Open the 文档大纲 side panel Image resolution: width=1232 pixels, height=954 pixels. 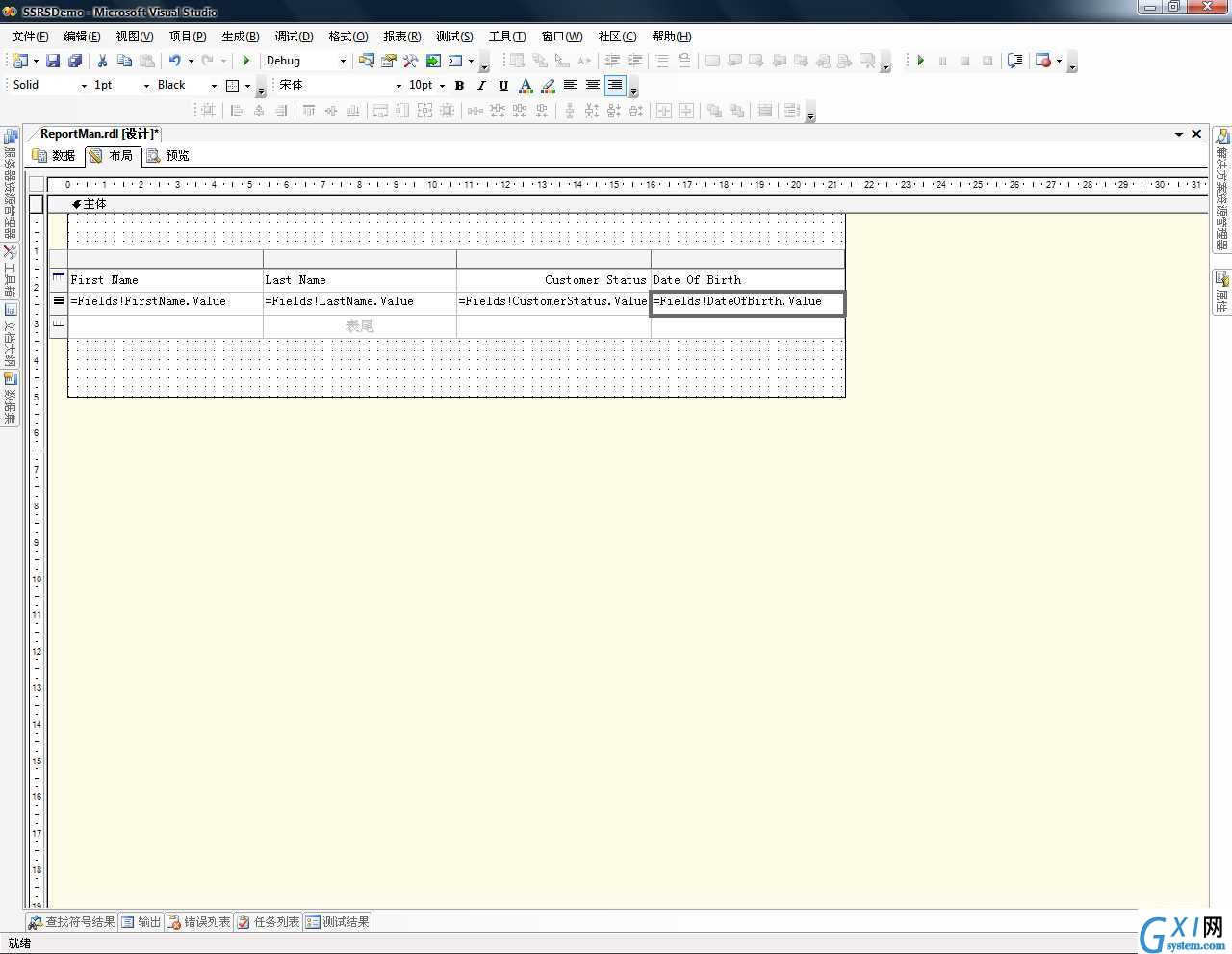10,335
